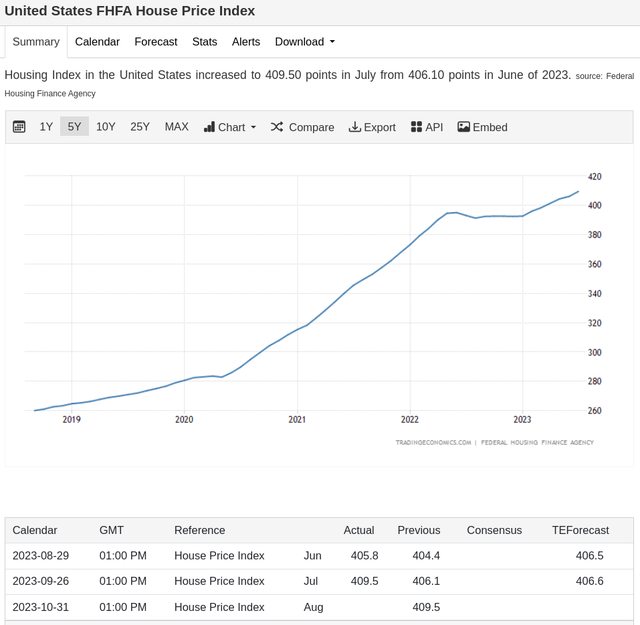Select the 1Y time range

(46, 127)
